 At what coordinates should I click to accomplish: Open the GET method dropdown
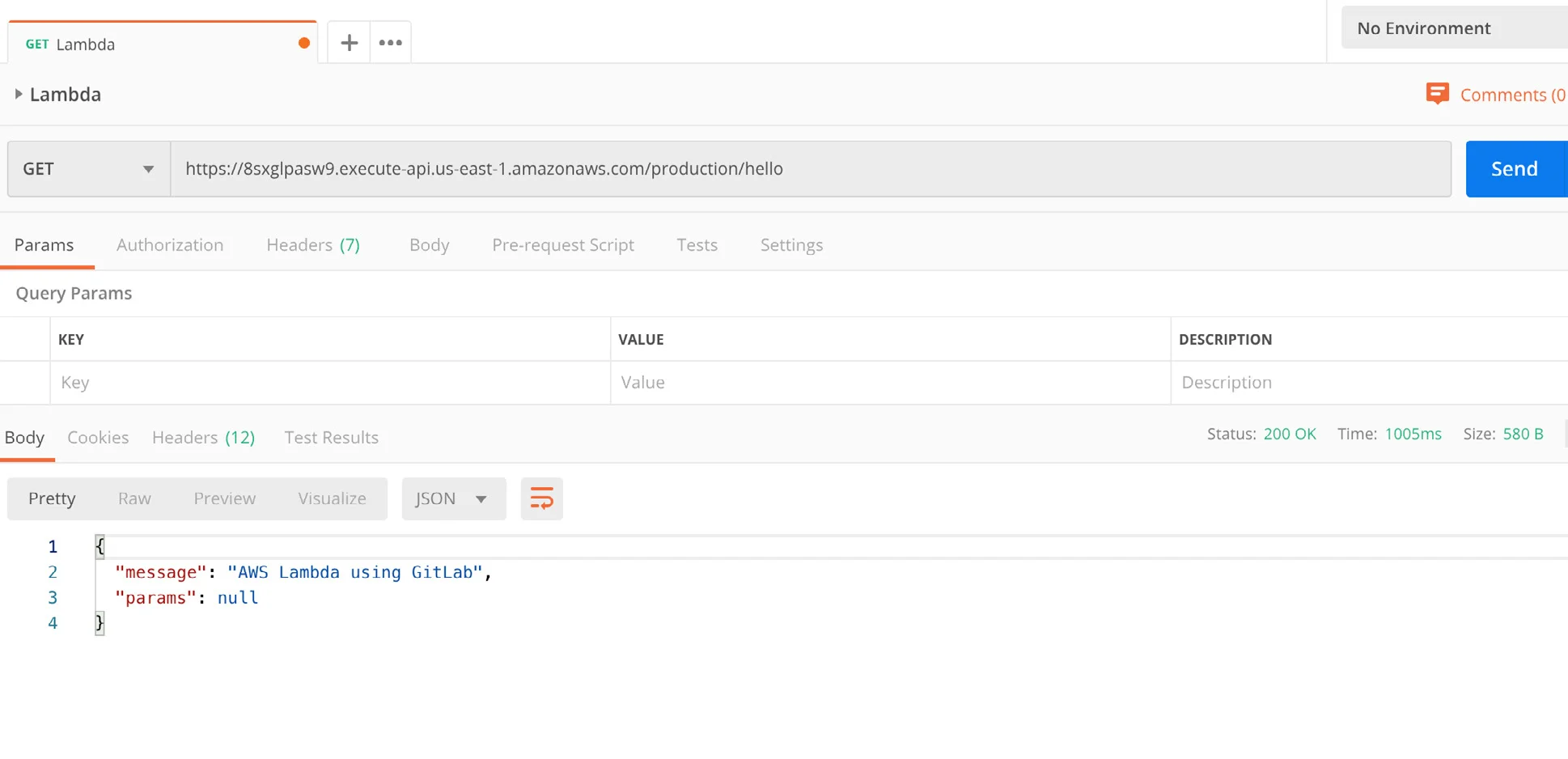click(x=89, y=169)
